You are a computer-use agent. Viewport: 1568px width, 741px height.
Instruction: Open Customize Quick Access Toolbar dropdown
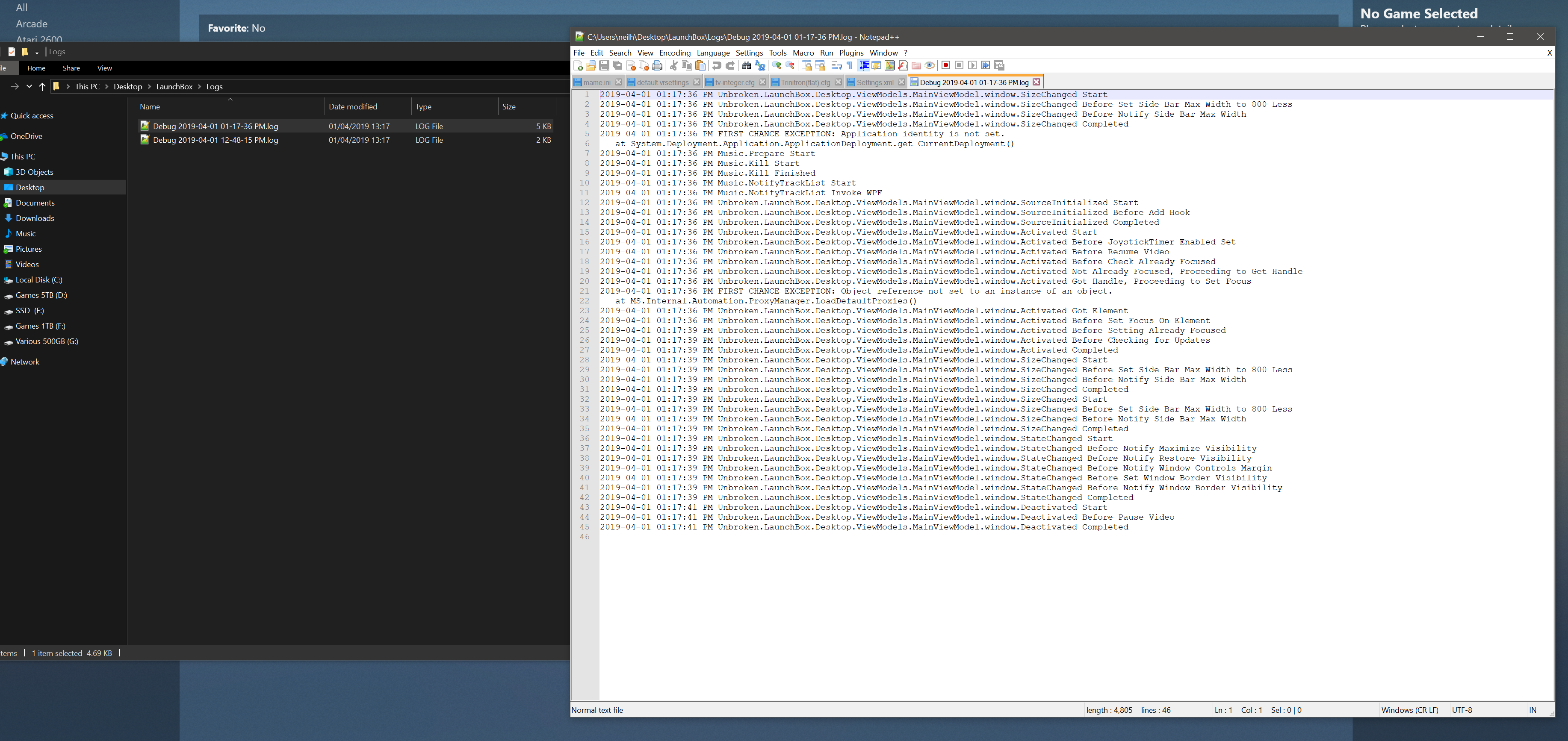coord(37,52)
